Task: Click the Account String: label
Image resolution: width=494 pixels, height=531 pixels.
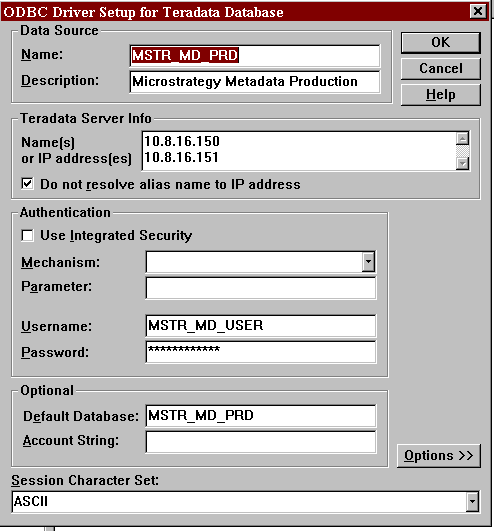Action: pyautogui.click(x=71, y=441)
